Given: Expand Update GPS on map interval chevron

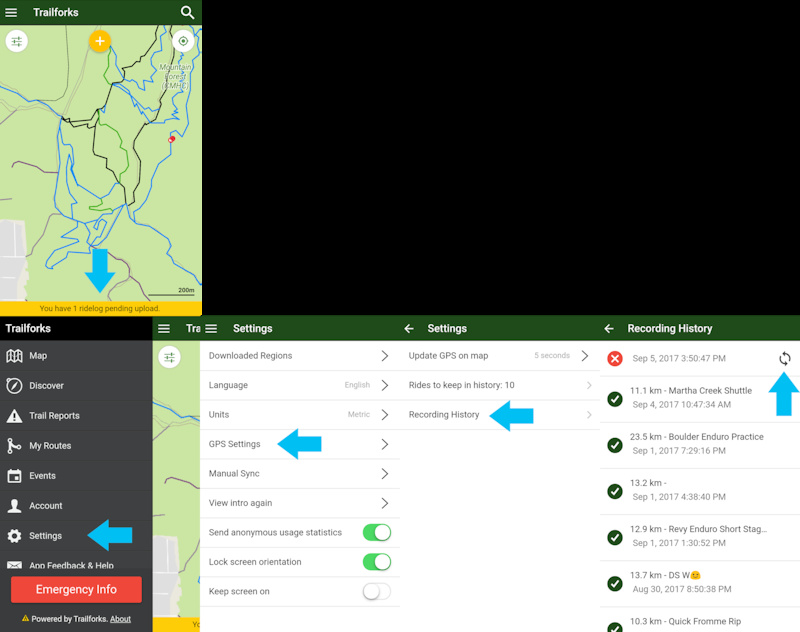Looking at the screenshot, I should pyautogui.click(x=585, y=356).
